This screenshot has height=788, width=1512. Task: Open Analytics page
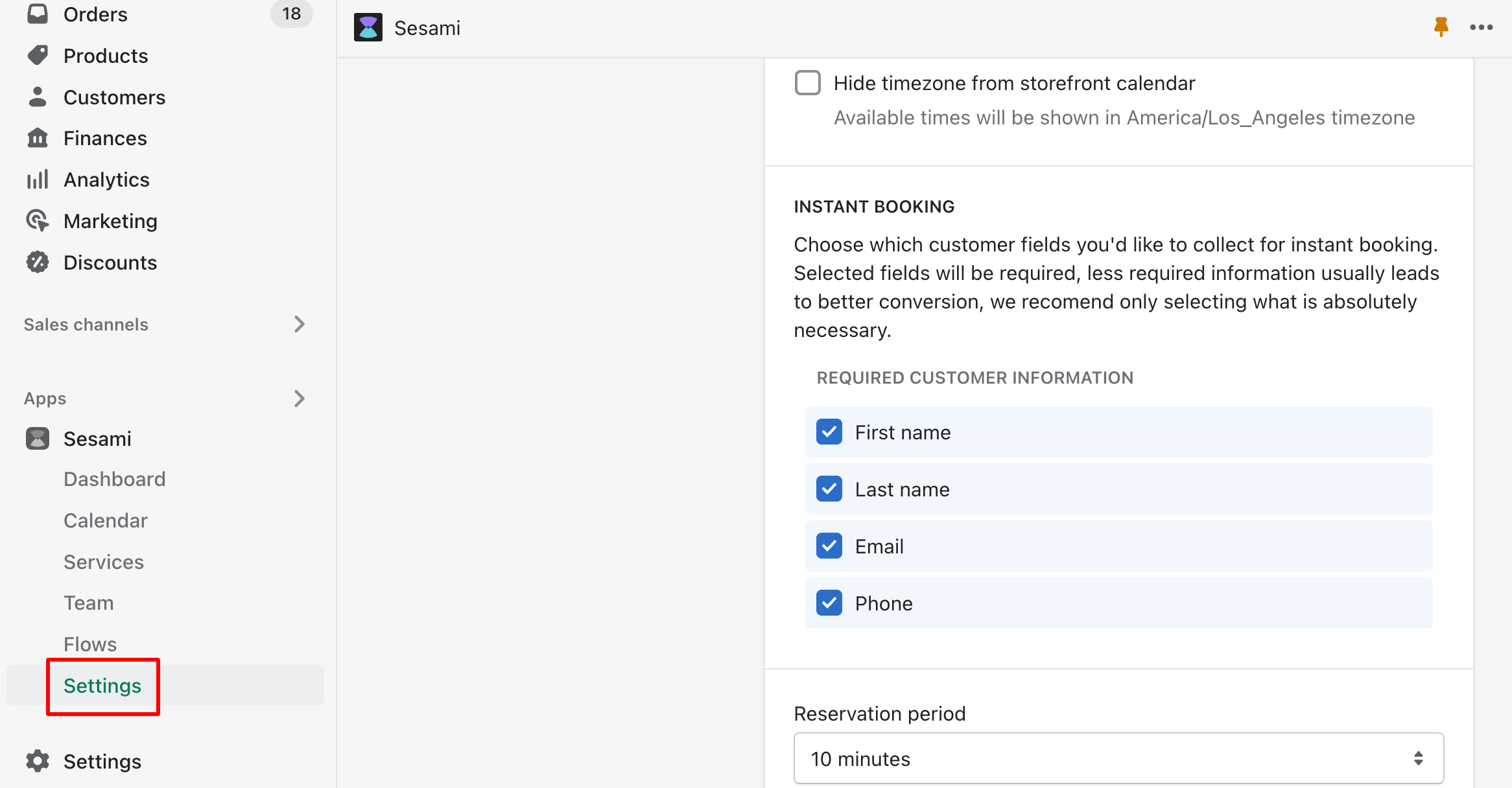tap(106, 180)
